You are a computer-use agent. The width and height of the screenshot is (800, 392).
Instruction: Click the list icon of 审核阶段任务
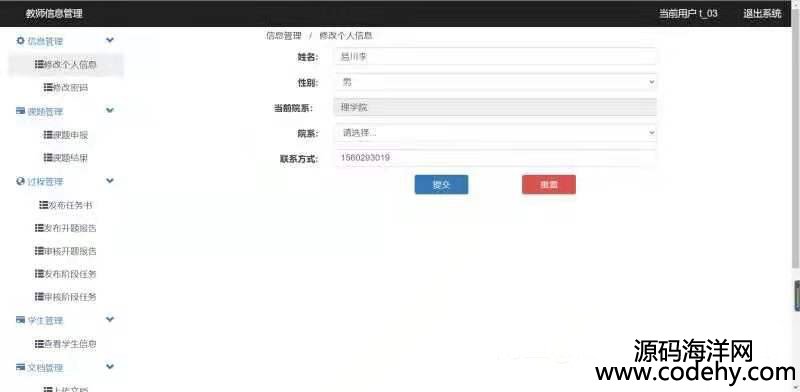(x=39, y=296)
